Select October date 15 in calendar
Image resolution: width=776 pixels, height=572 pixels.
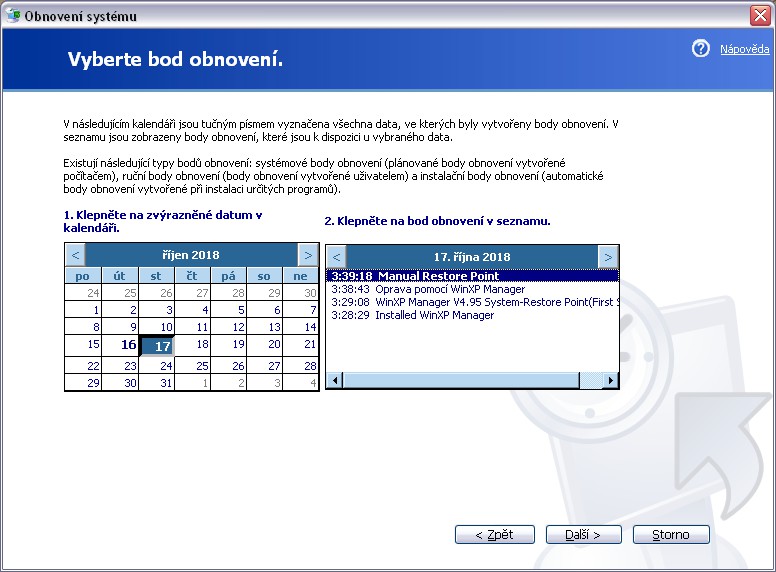click(84, 345)
